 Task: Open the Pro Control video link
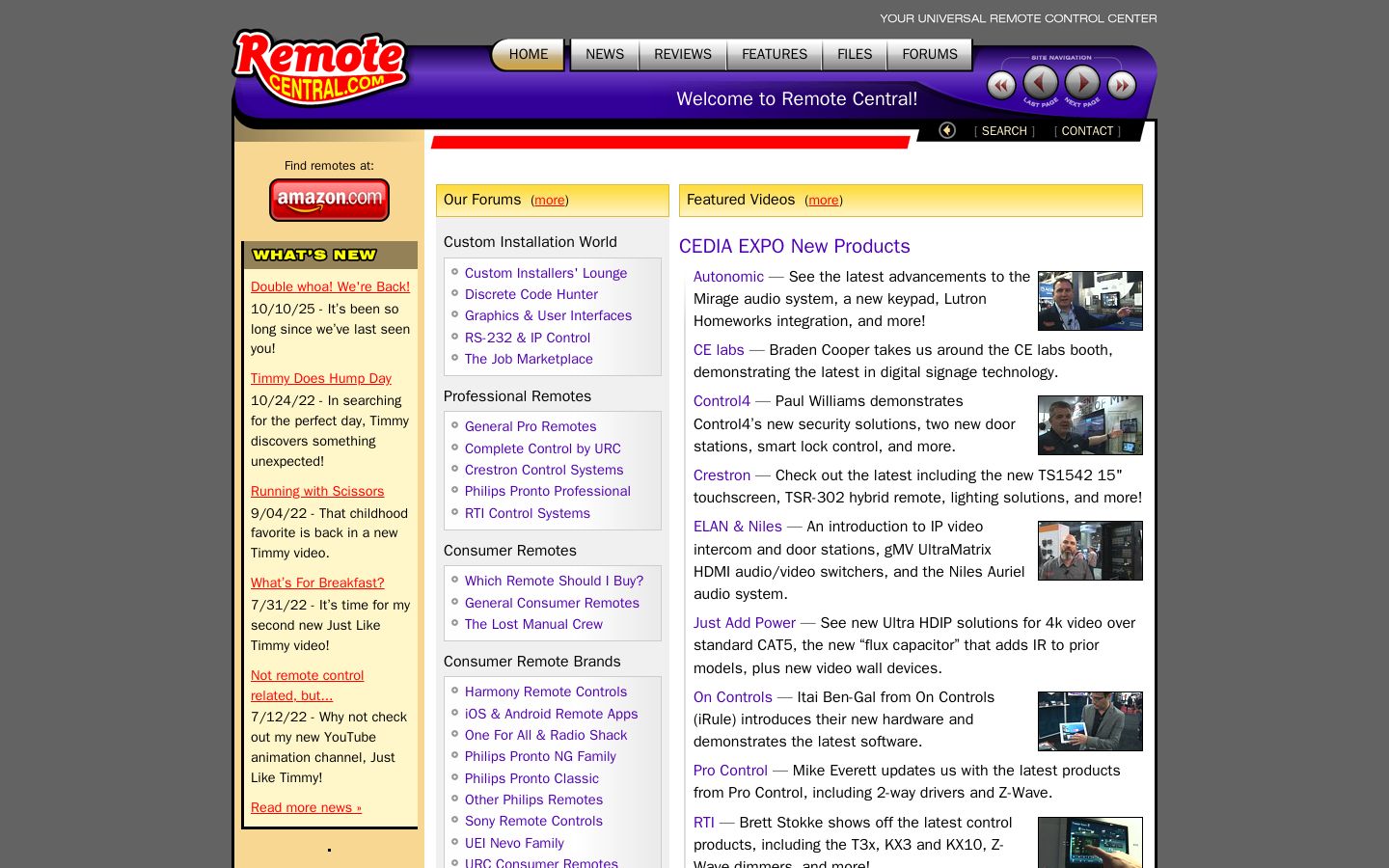[730, 771]
